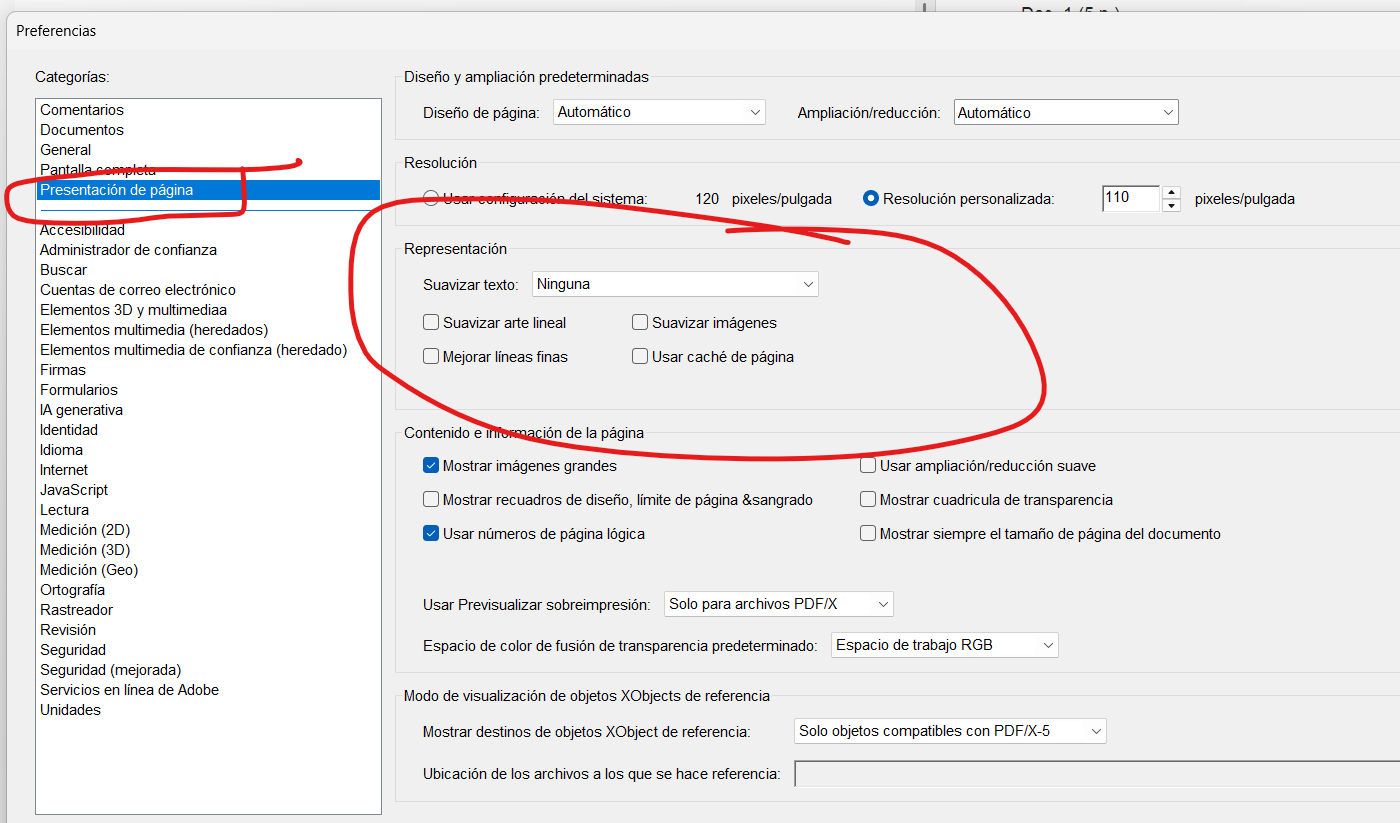Select Resolución personalizada radio button
The image size is (1400, 823).
coord(871,199)
